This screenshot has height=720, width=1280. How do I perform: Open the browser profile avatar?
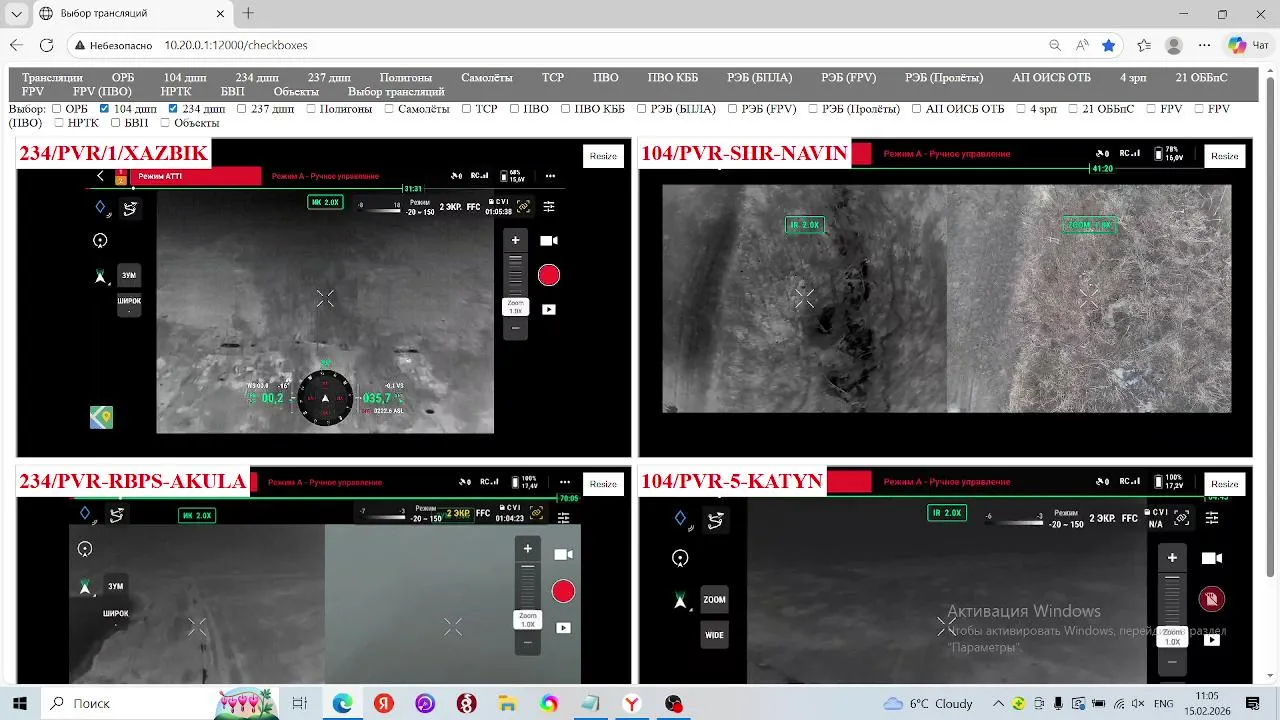click(1174, 45)
